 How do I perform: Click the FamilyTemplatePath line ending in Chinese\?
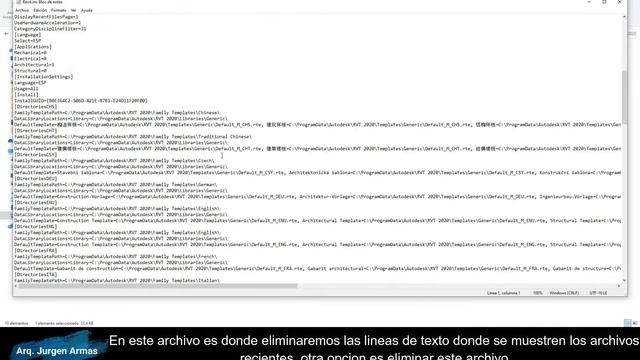point(117,113)
